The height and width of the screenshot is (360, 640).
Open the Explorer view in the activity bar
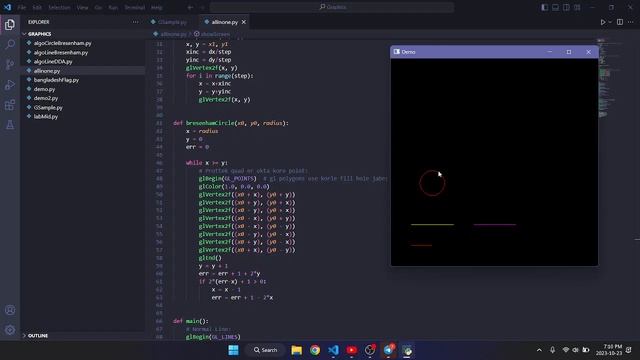coord(10,24)
